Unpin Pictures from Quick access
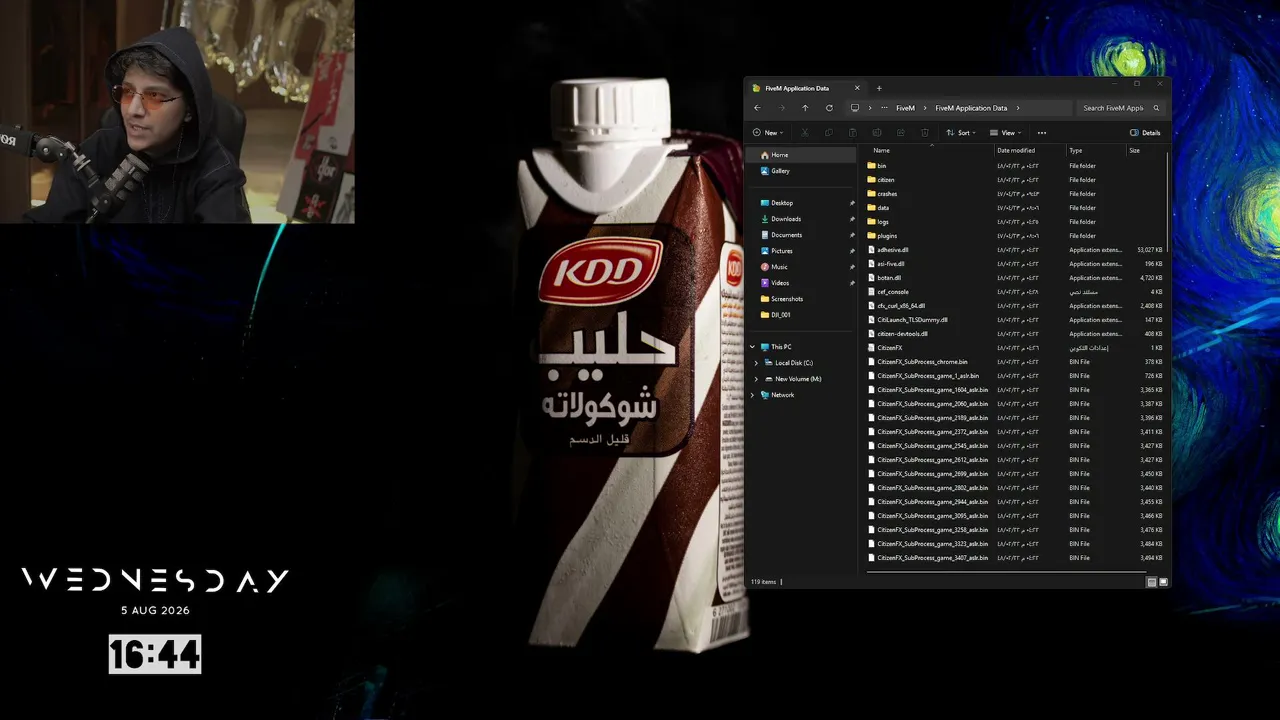Screen dimensions: 1280x720 click(852, 251)
